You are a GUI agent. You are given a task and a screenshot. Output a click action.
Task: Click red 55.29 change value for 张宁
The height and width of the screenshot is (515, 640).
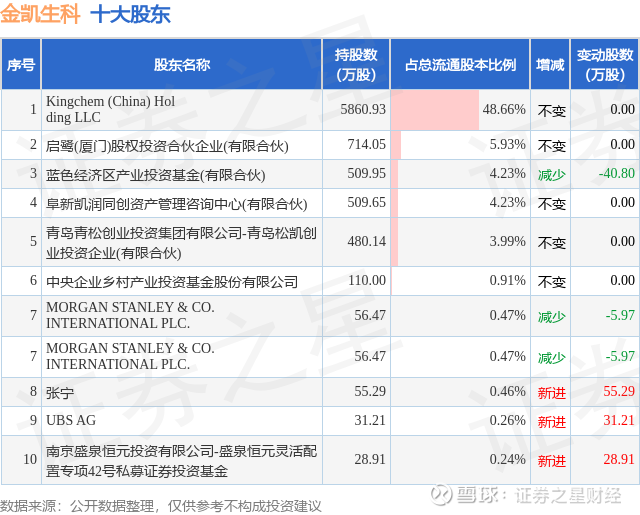(x=619, y=391)
